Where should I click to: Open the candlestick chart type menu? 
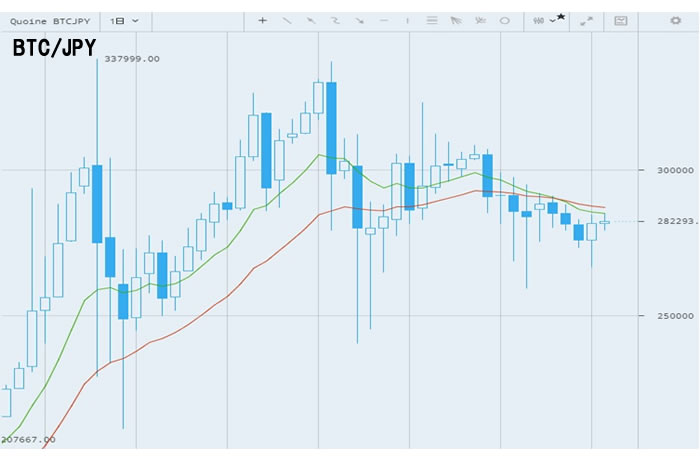pos(544,21)
